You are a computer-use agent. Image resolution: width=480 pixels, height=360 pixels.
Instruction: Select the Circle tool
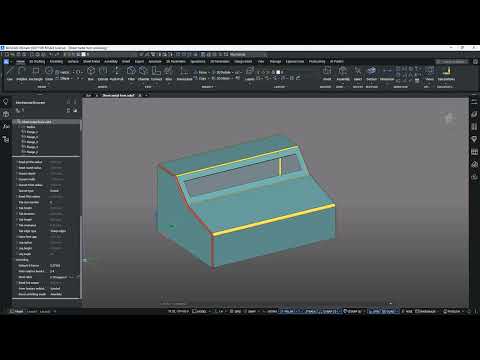(x=49, y=74)
